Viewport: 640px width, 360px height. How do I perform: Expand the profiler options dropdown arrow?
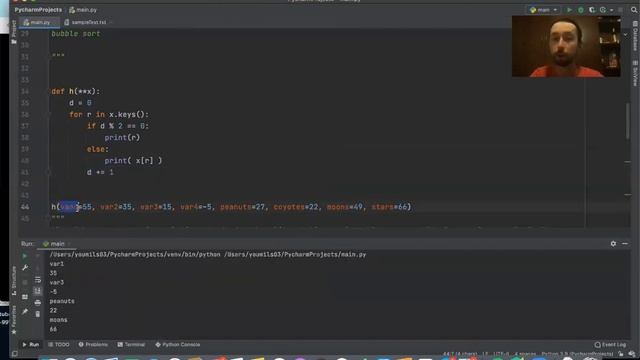point(611,10)
